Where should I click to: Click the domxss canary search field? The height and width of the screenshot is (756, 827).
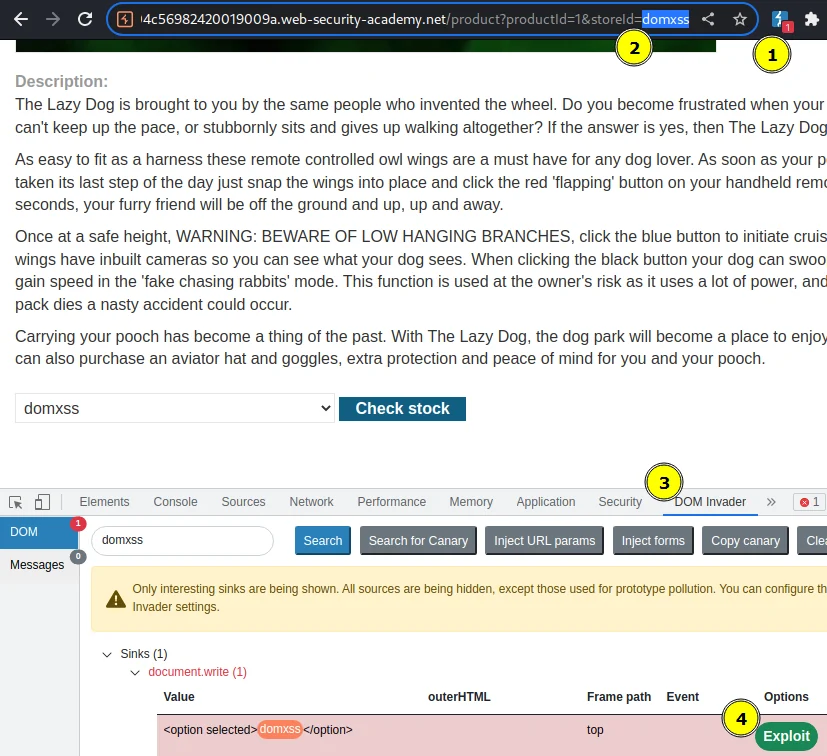[182, 540]
